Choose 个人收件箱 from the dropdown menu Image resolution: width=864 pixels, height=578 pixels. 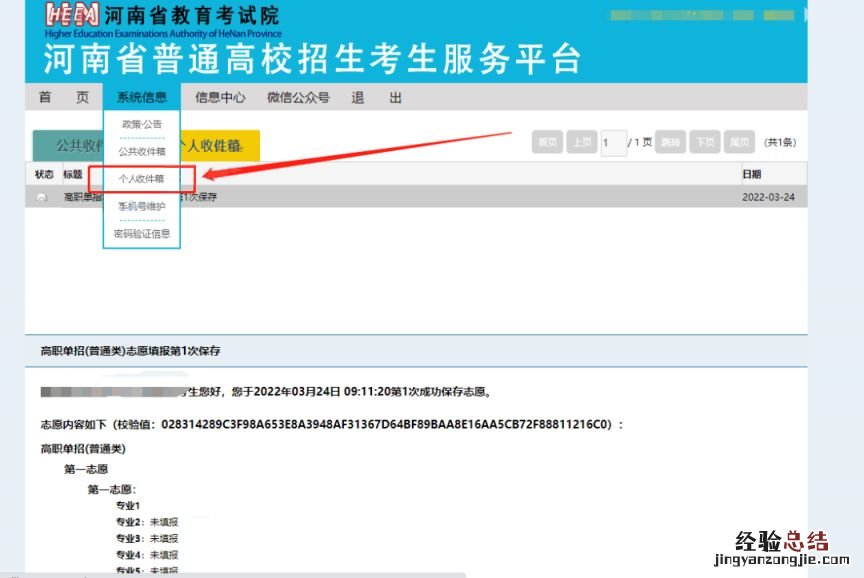pos(141,179)
